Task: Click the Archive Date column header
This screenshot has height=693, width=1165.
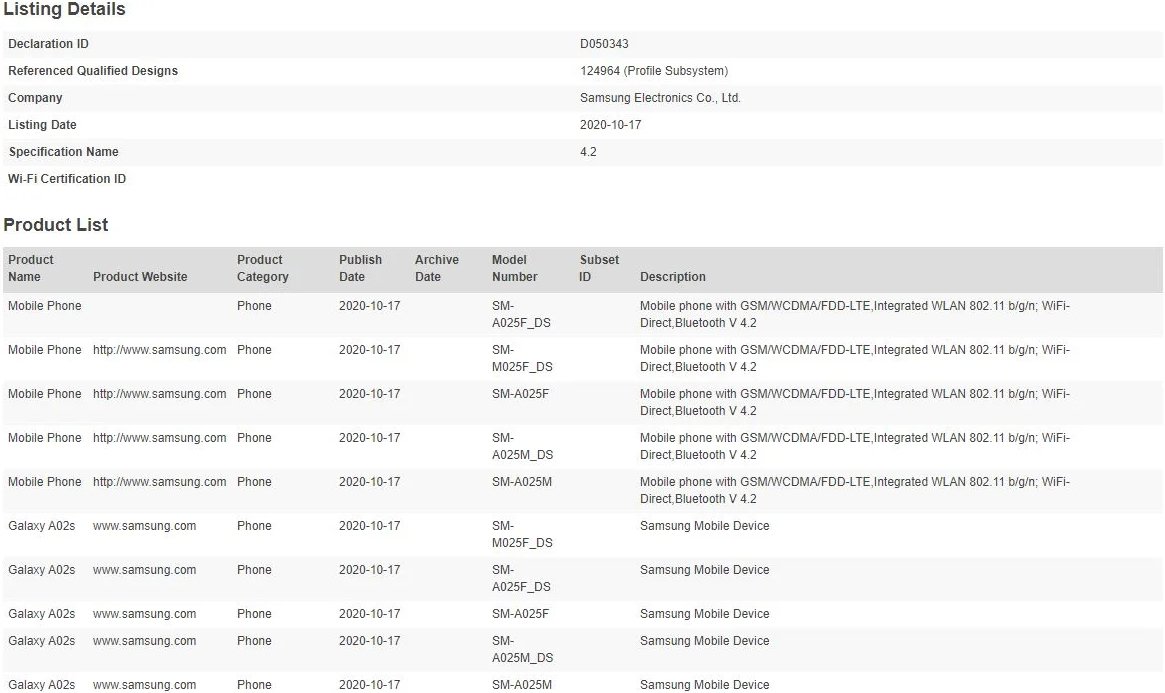Action: (x=437, y=268)
